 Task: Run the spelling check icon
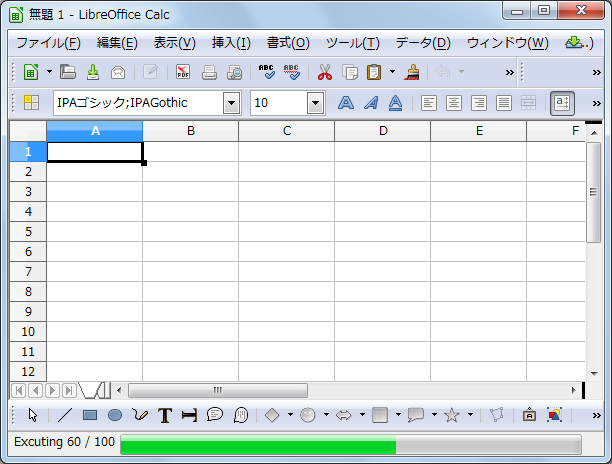(x=267, y=72)
